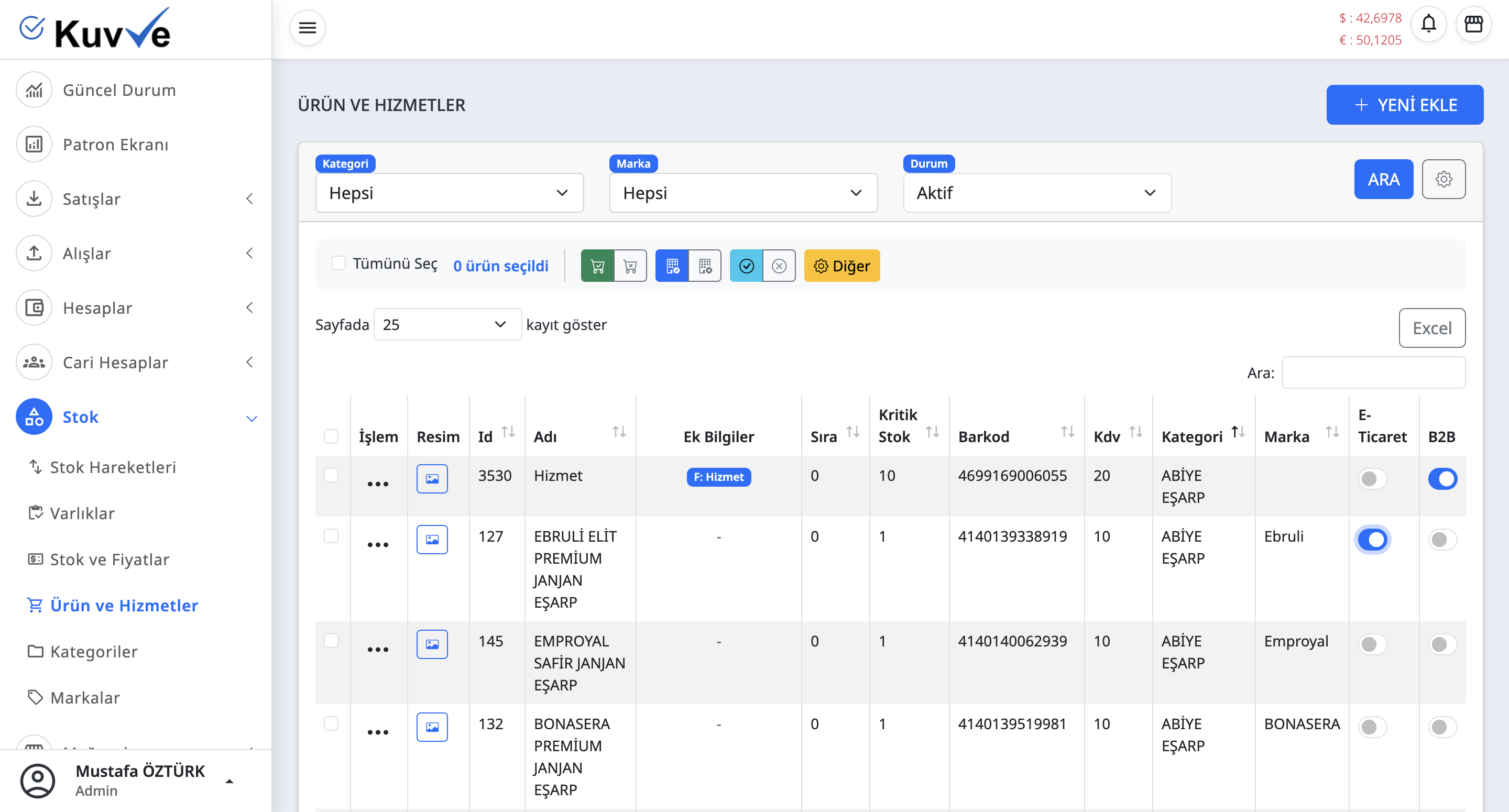Image resolution: width=1509 pixels, height=812 pixels.
Task: Open the notifications bell icon
Action: click(x=1428, y=25)
